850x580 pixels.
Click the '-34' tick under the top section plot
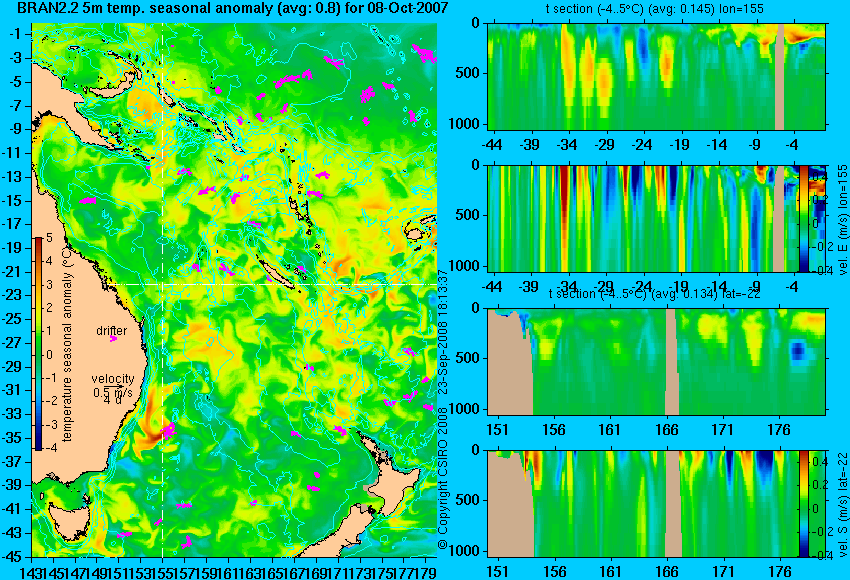[x=566, y=145]
